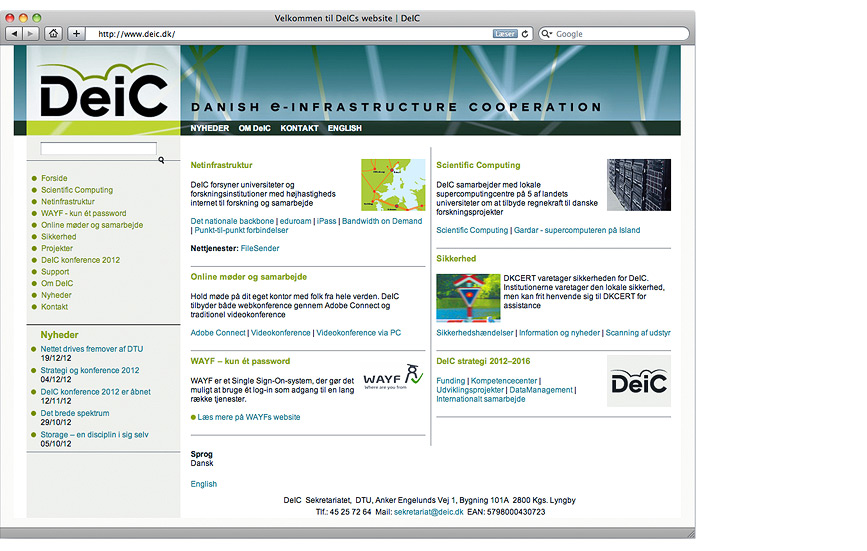Open the iPass link
This screenshot has width=867, height=551.
326,221
